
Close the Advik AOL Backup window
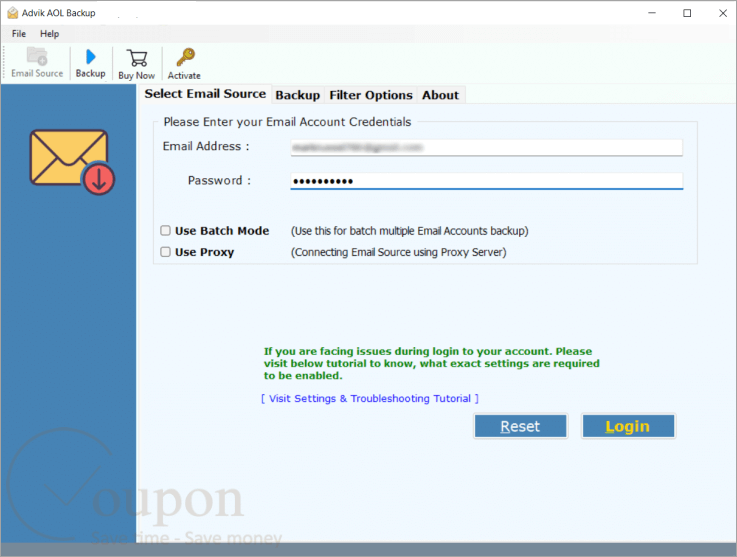723,13
